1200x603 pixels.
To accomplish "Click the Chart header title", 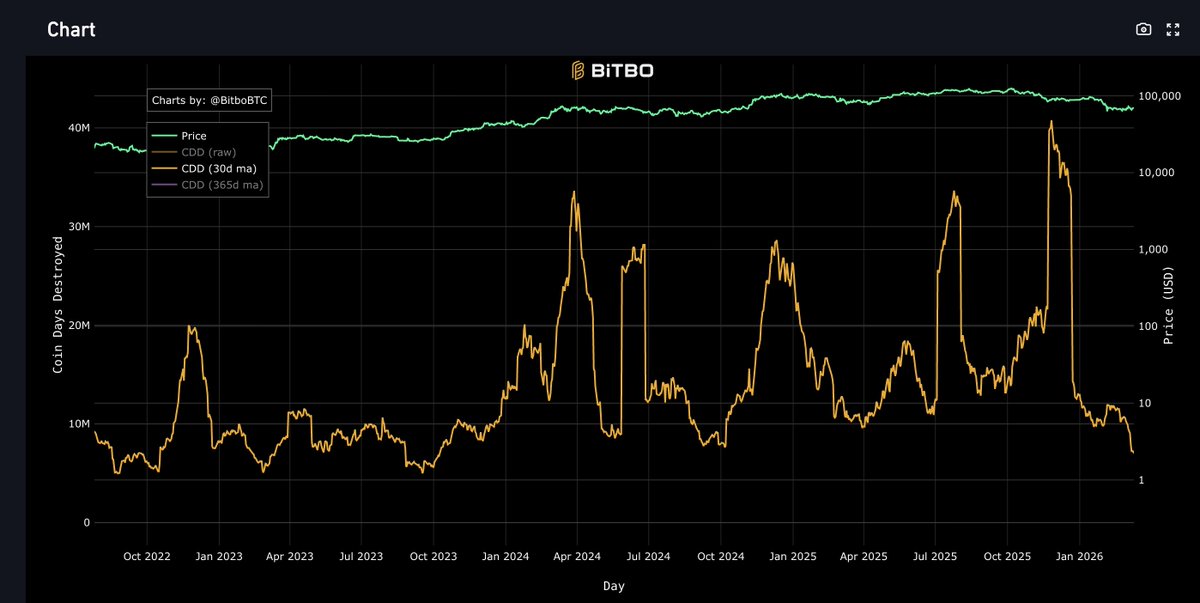I will coord(69,29).
